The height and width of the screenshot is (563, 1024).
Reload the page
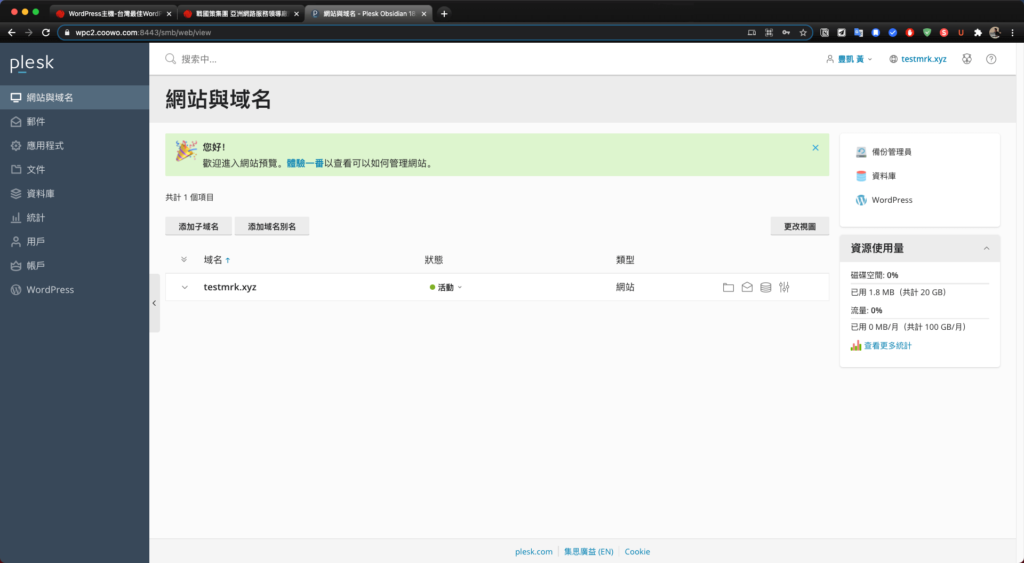(x=46, y=33)
